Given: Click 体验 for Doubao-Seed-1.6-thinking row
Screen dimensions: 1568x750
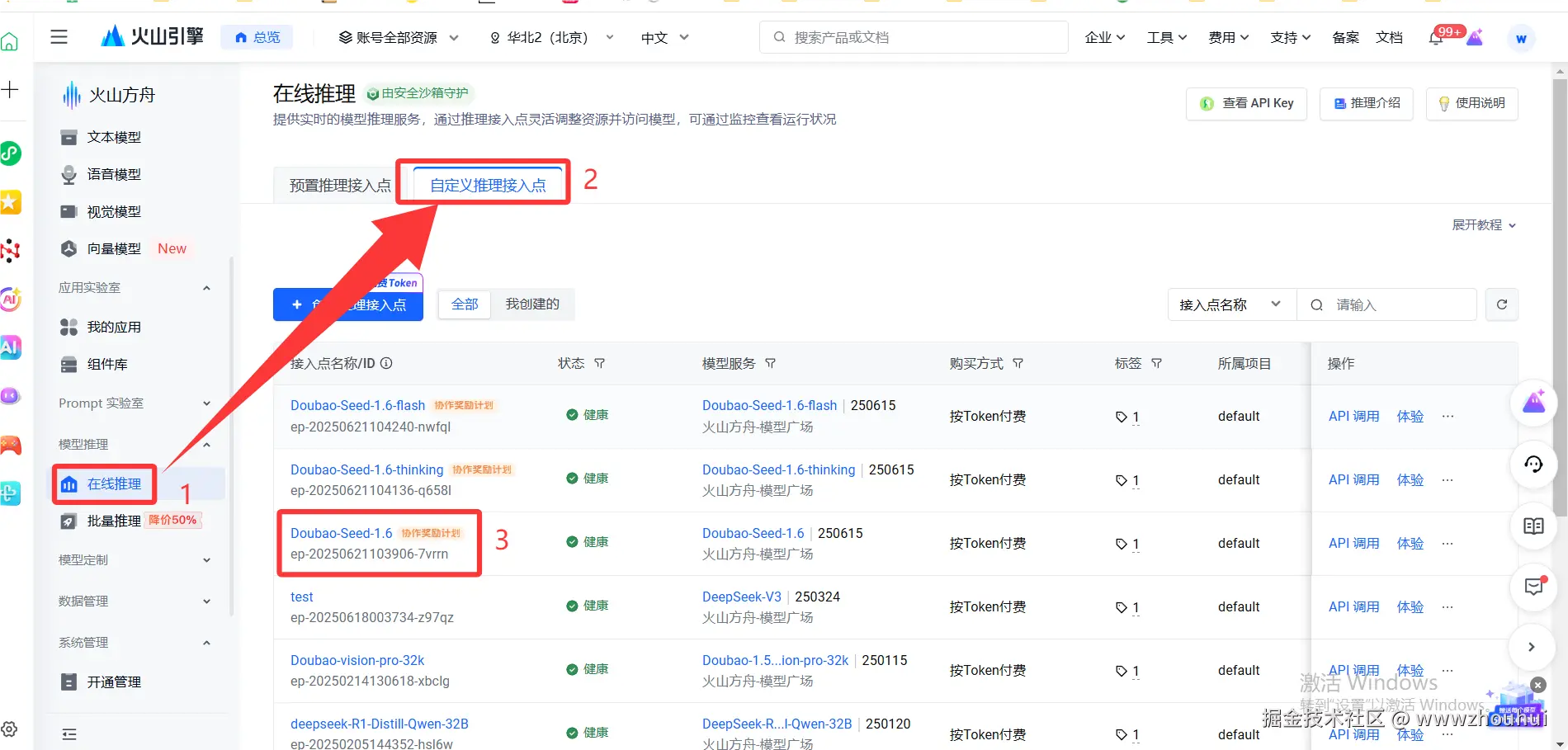Looking at the screenshot, I should coord(1410,479).
